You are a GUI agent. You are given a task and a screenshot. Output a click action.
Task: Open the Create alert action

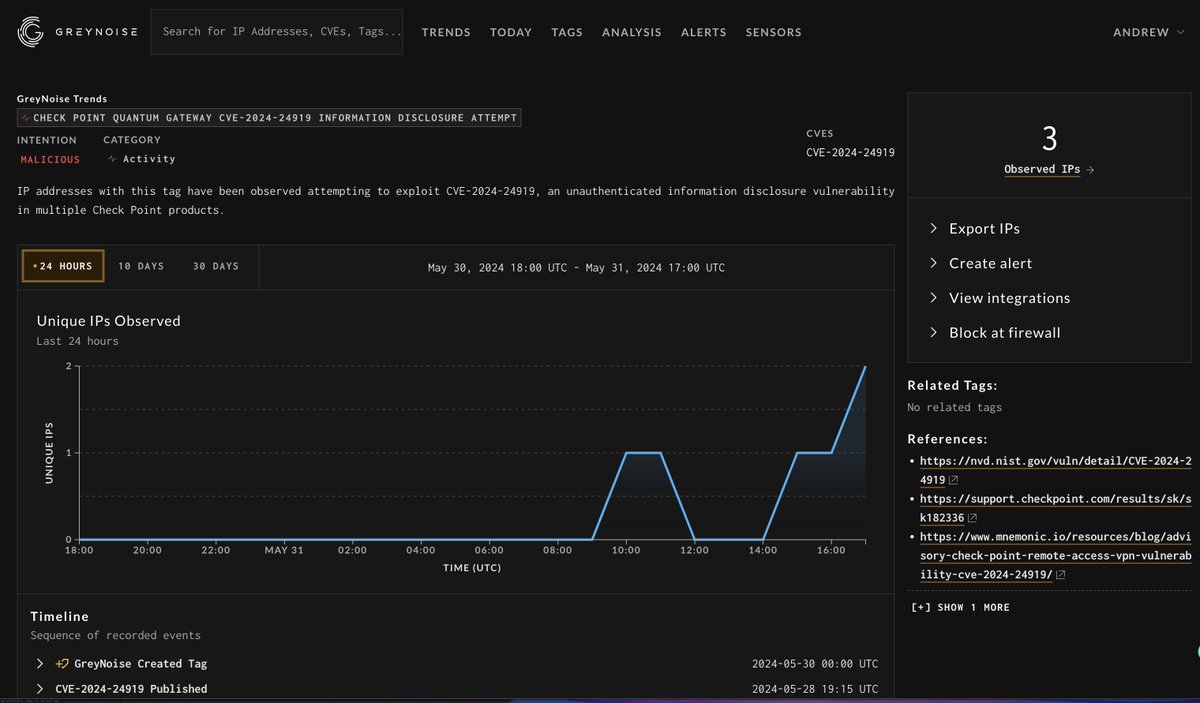coord(991,263)
